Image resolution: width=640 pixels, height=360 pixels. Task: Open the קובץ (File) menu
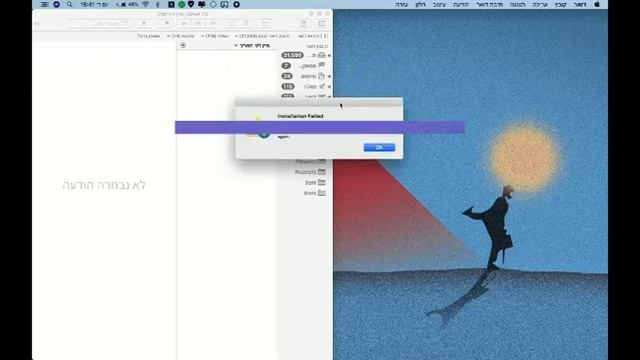560,4
